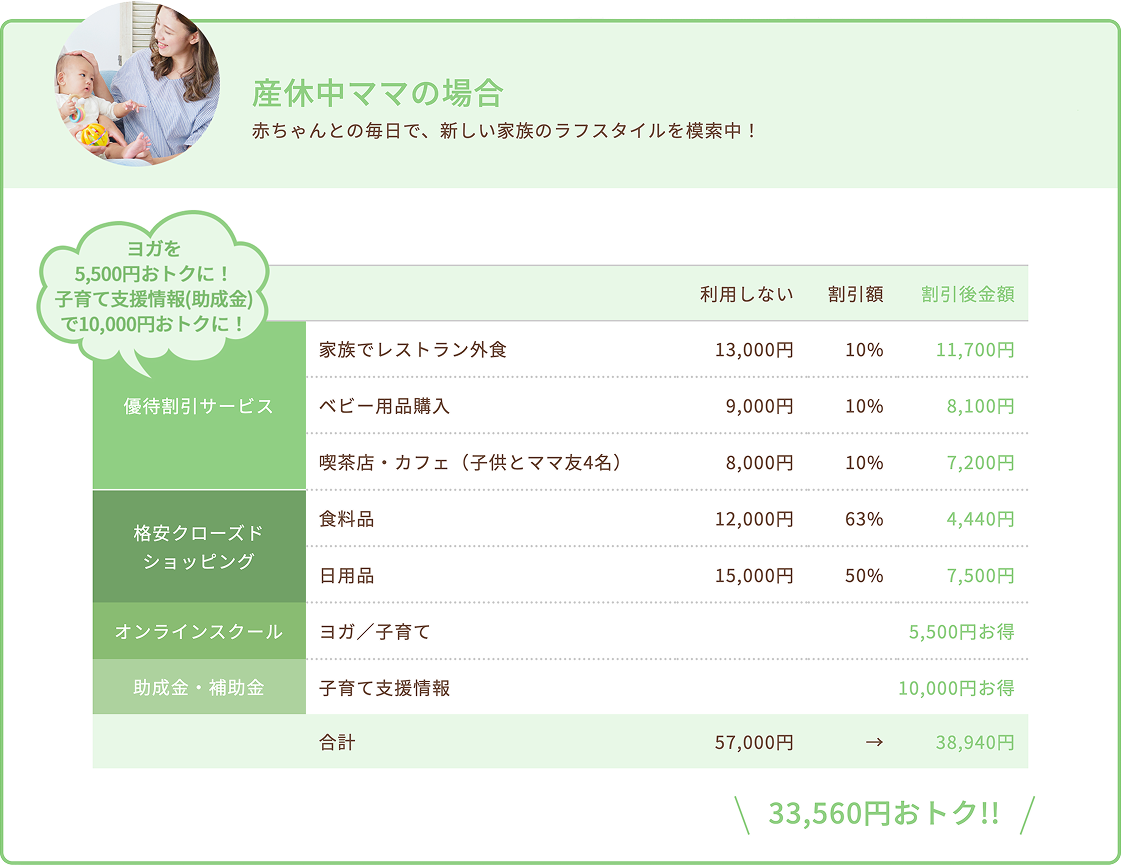Click the 助成金・補助金 category label

tap(198, 688)
